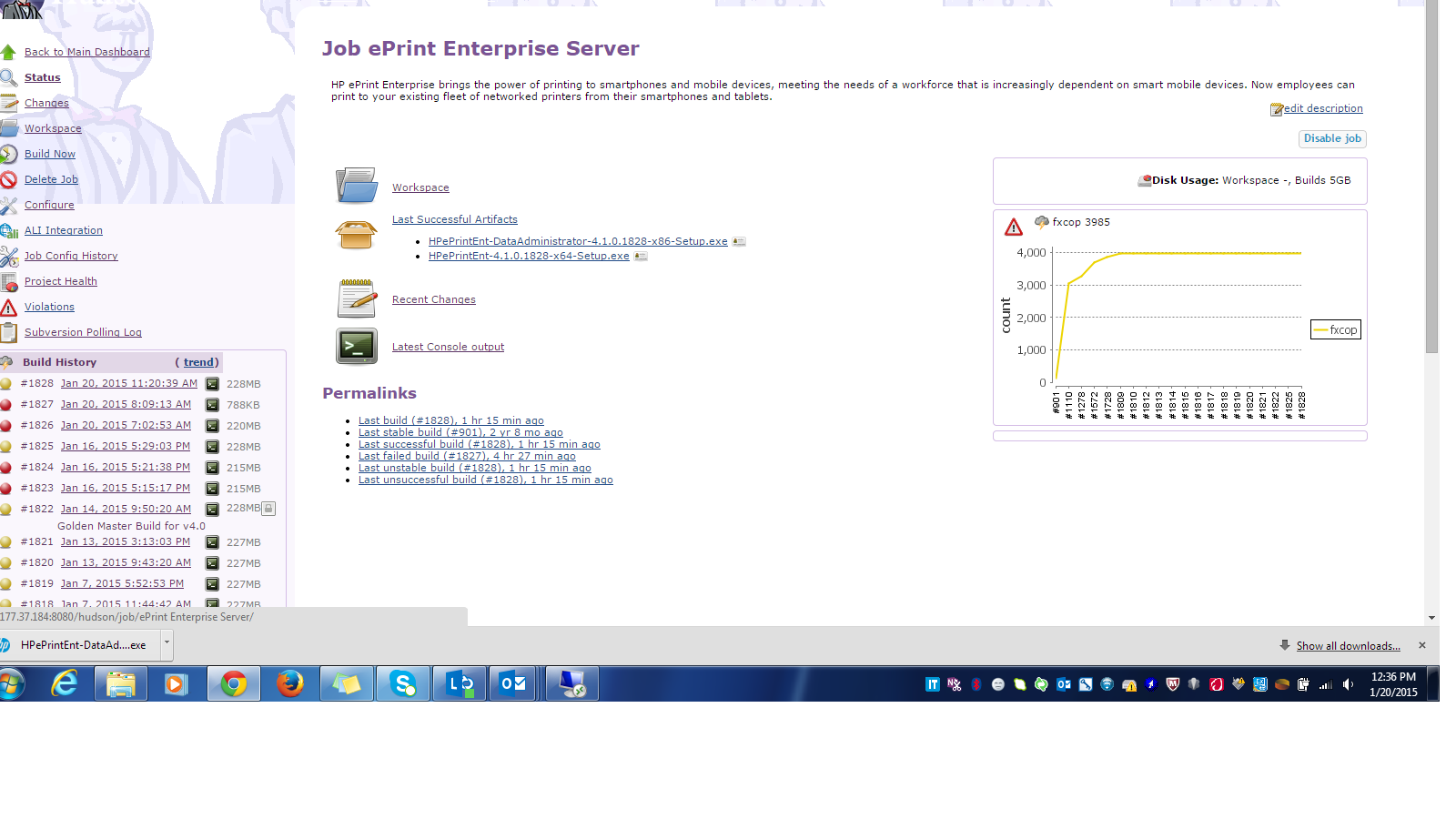This screenshot has width=1456, height=819.
Task: Click the fxcop warning triangle icon
Action: 1014,227
